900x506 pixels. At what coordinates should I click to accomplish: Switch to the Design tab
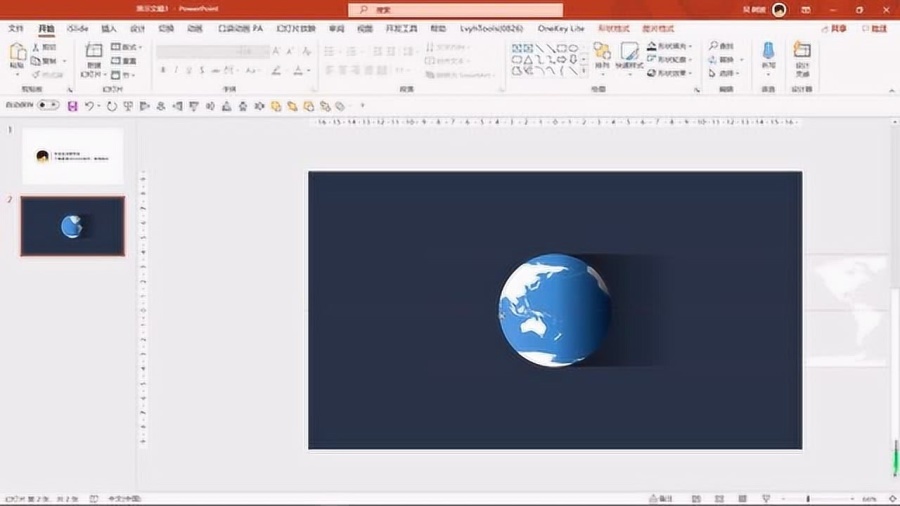[x=138, y=28]
